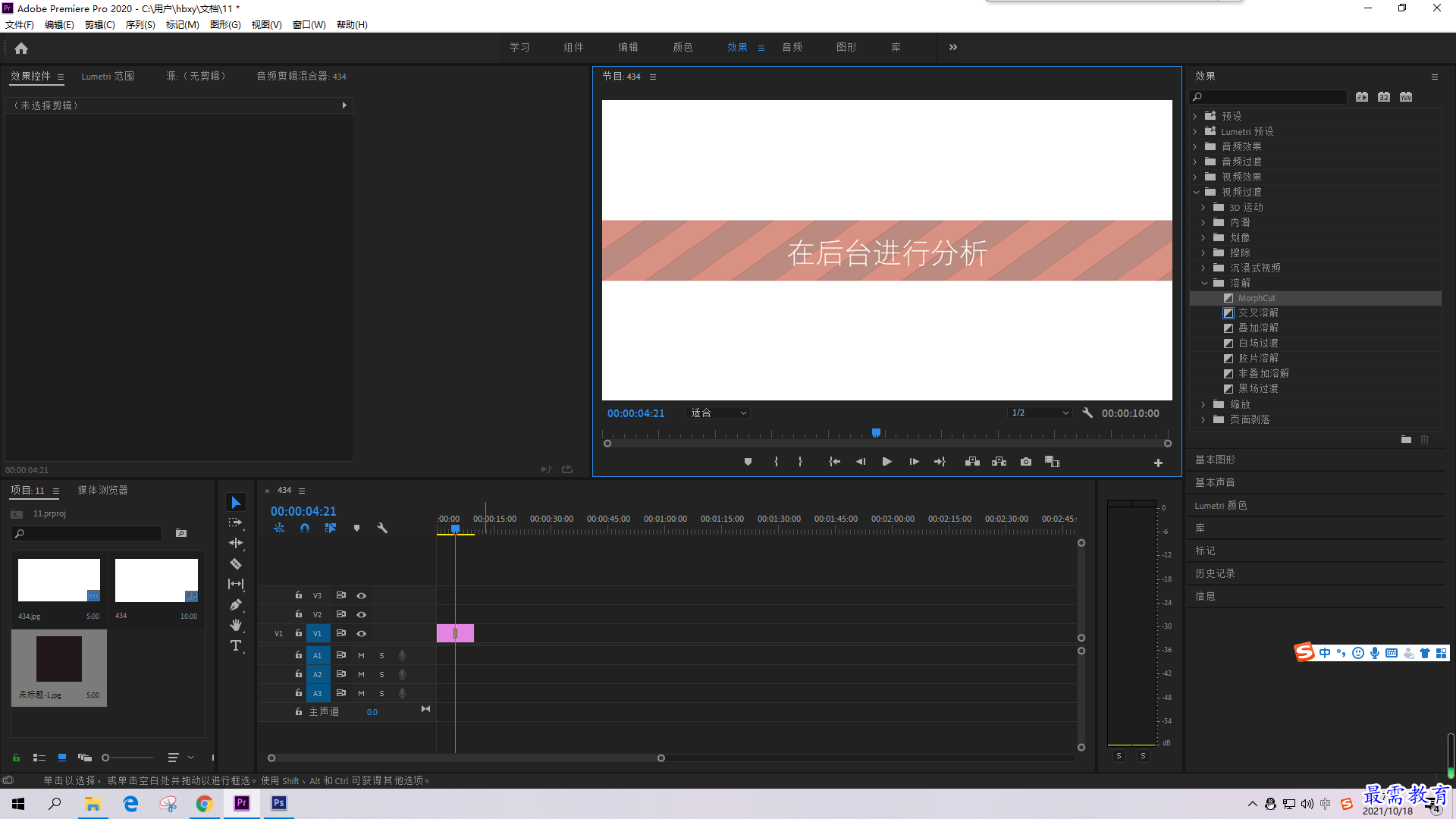Screen dimensions: 1456x819
Task: Switch to 编辑 workspace tab
Action: click(x=628, y=47)
